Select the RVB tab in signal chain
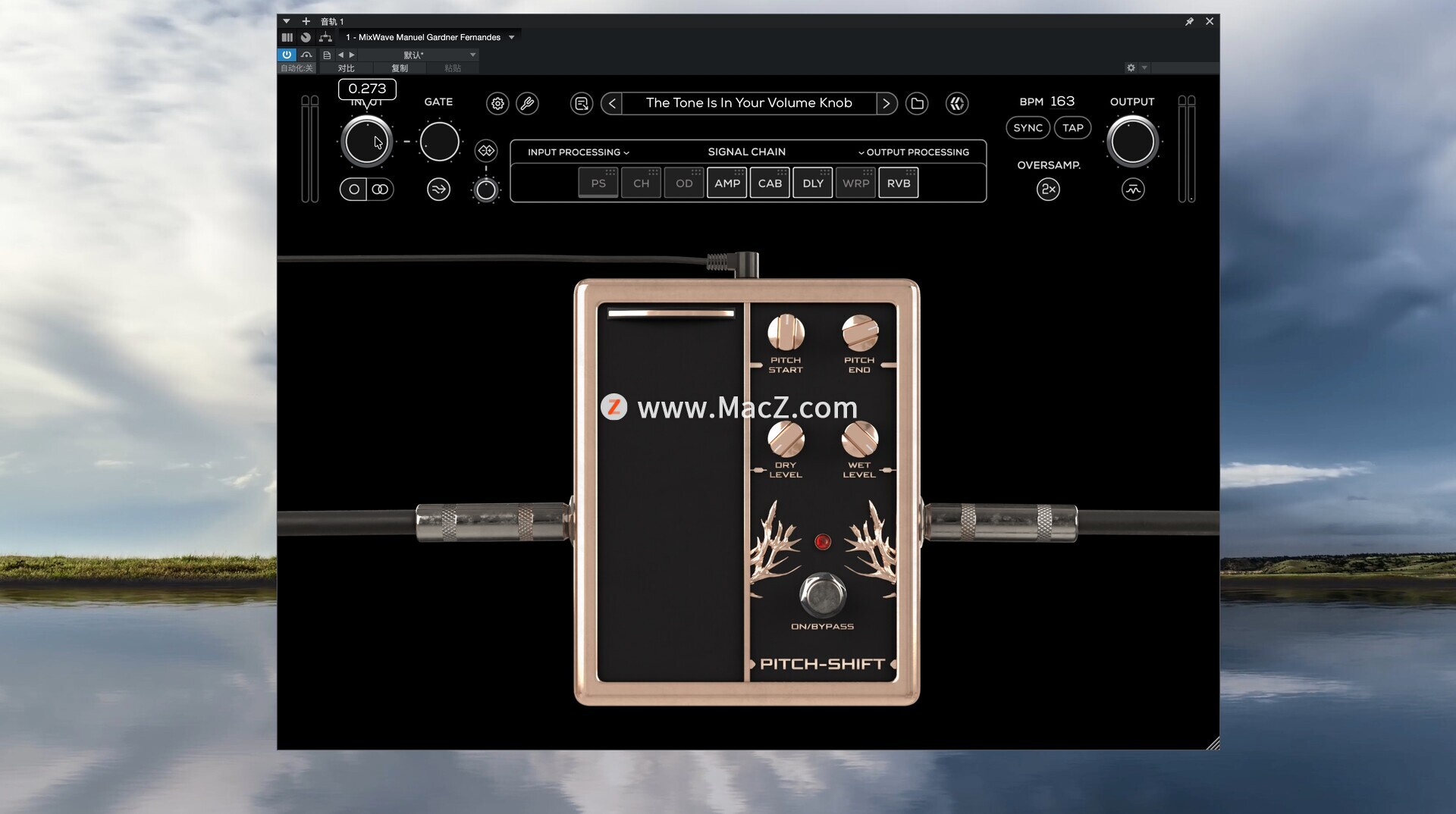Viewport: 1456px width, 814px height. 899,183
